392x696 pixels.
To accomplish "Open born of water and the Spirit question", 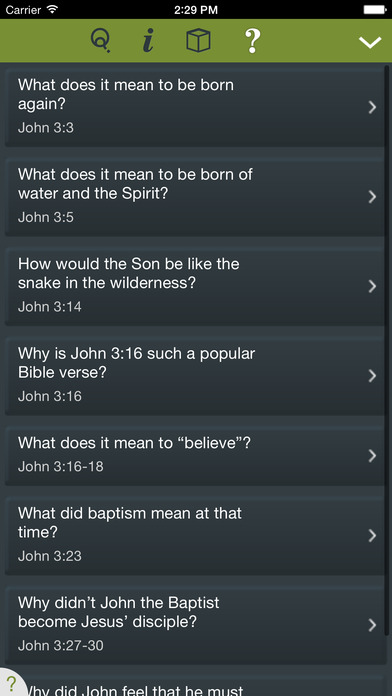I will [194, 196].
